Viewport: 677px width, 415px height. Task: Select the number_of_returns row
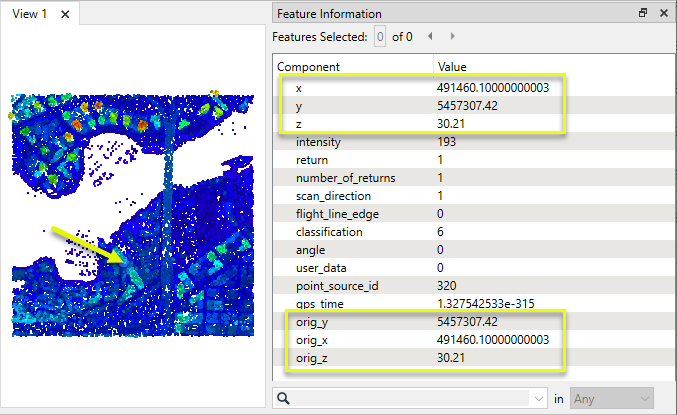tap(345, 178)
